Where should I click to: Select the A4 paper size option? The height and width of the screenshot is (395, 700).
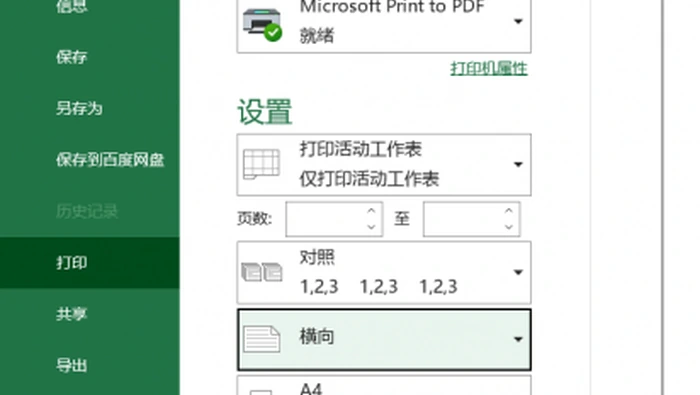tap(384, 386)
